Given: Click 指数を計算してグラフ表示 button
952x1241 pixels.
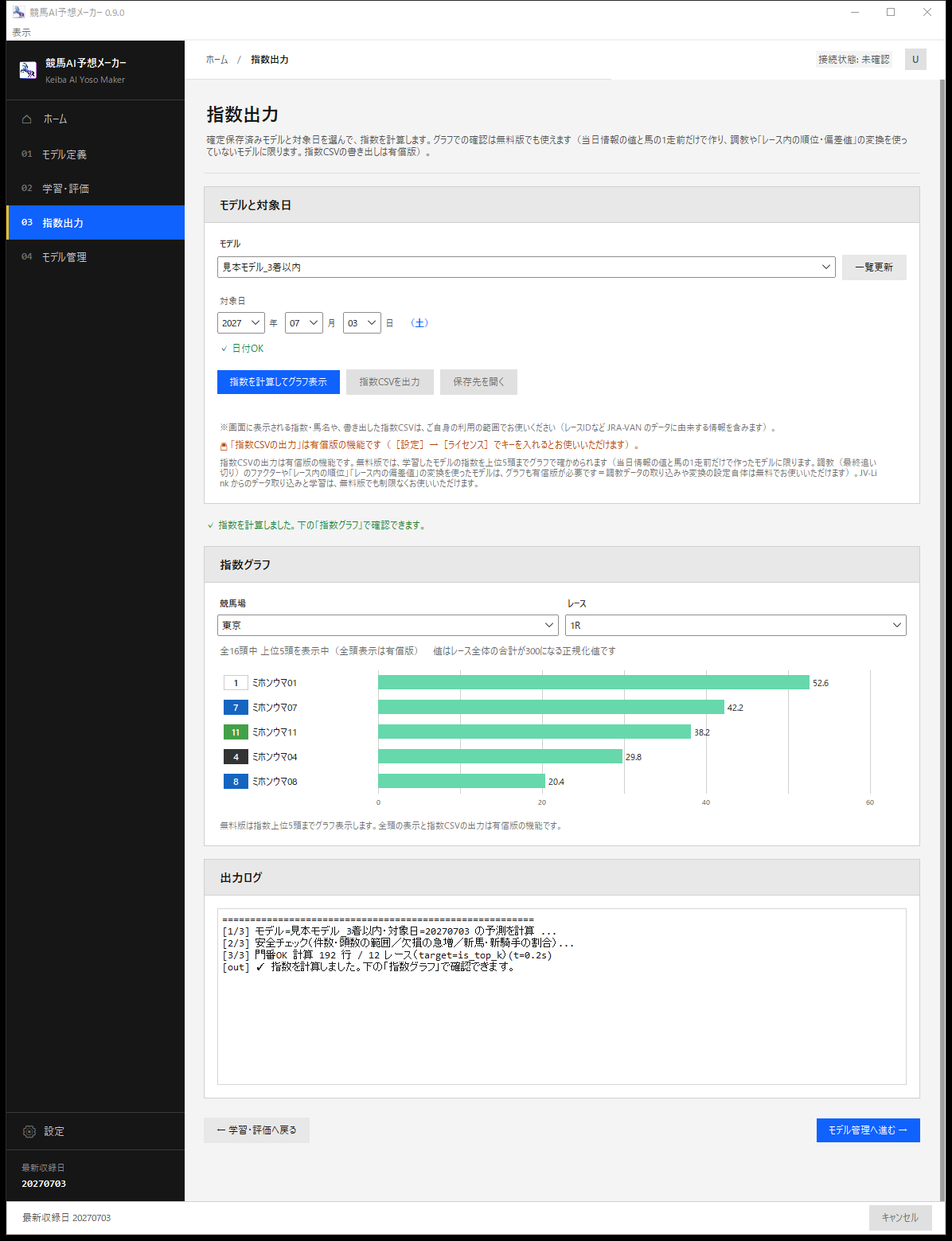Looking at the screenshot, I should coord(279,382).
